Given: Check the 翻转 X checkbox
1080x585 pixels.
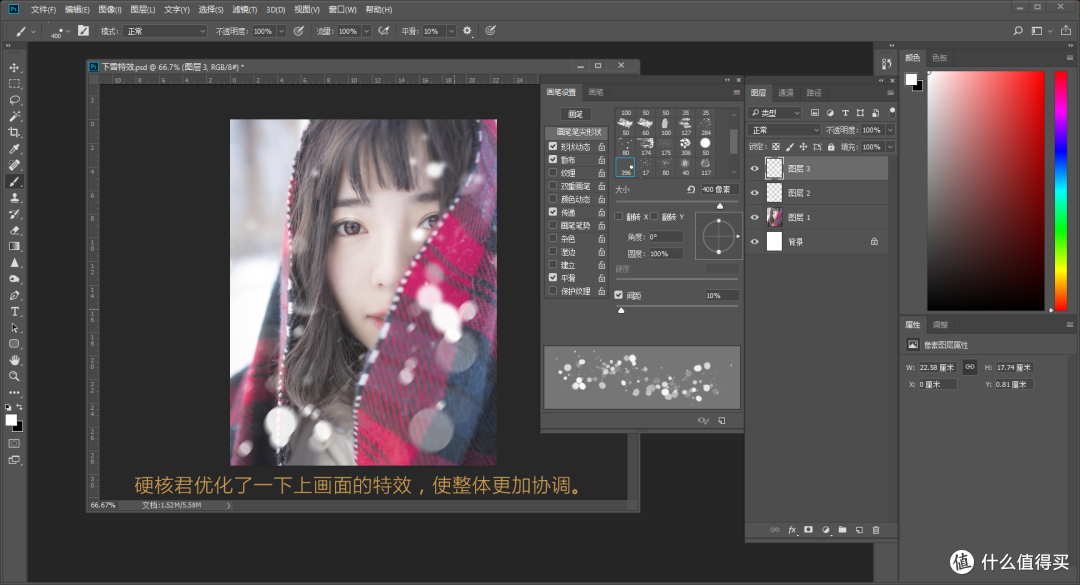Looking at the screenshot, I should point(618,215).
